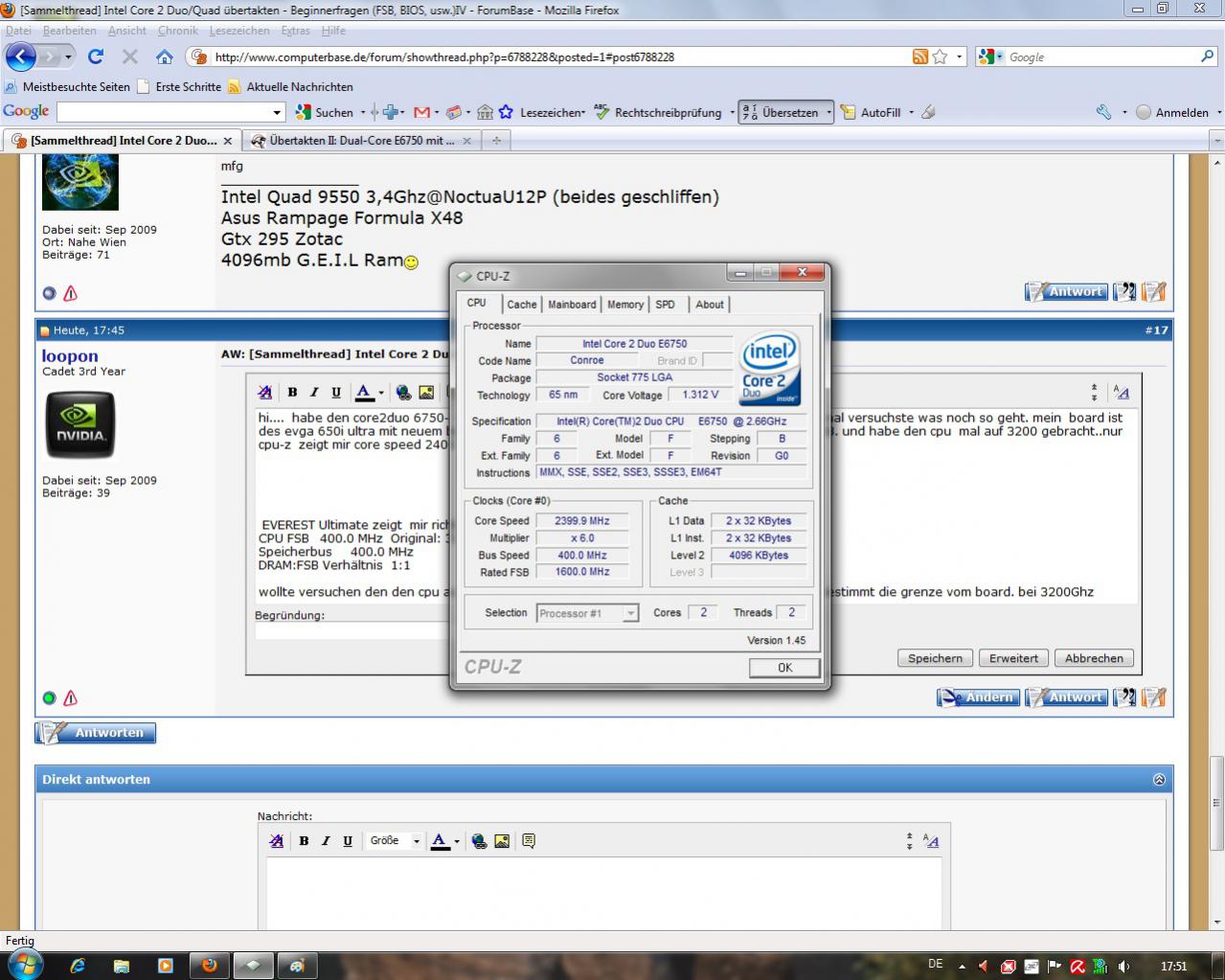Click the Google toolbar wrench settings icon
Screen dimensions: 1225x980
(x=1104, y=112)
